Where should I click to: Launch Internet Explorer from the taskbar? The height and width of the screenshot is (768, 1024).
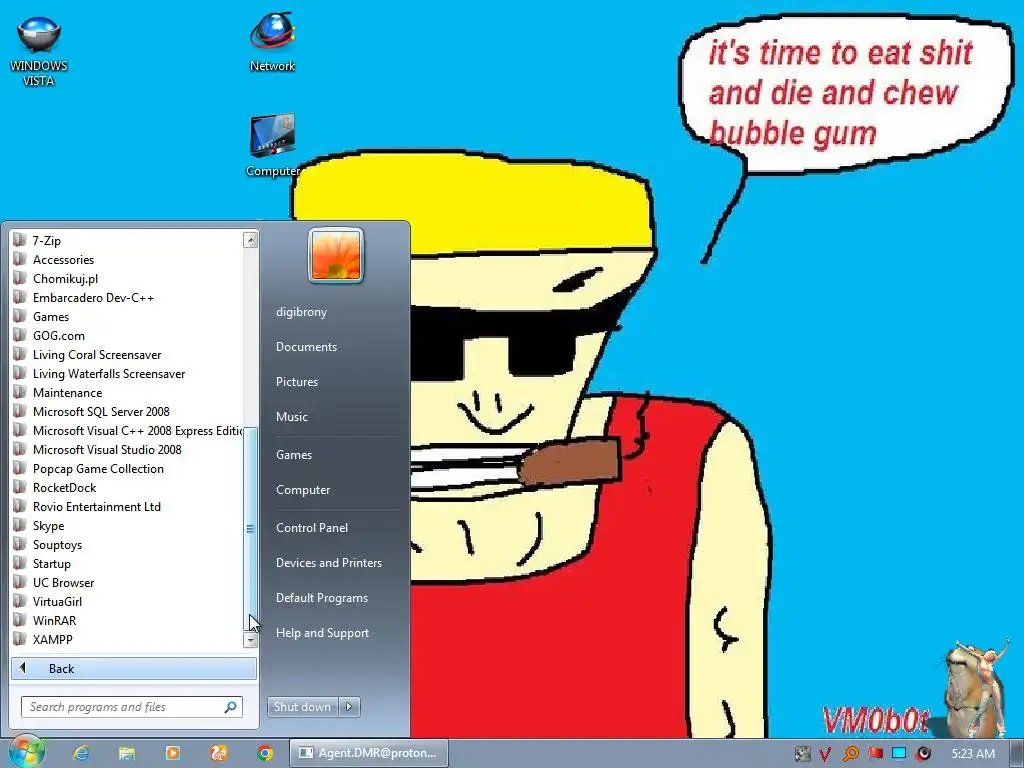pos(81,753)
